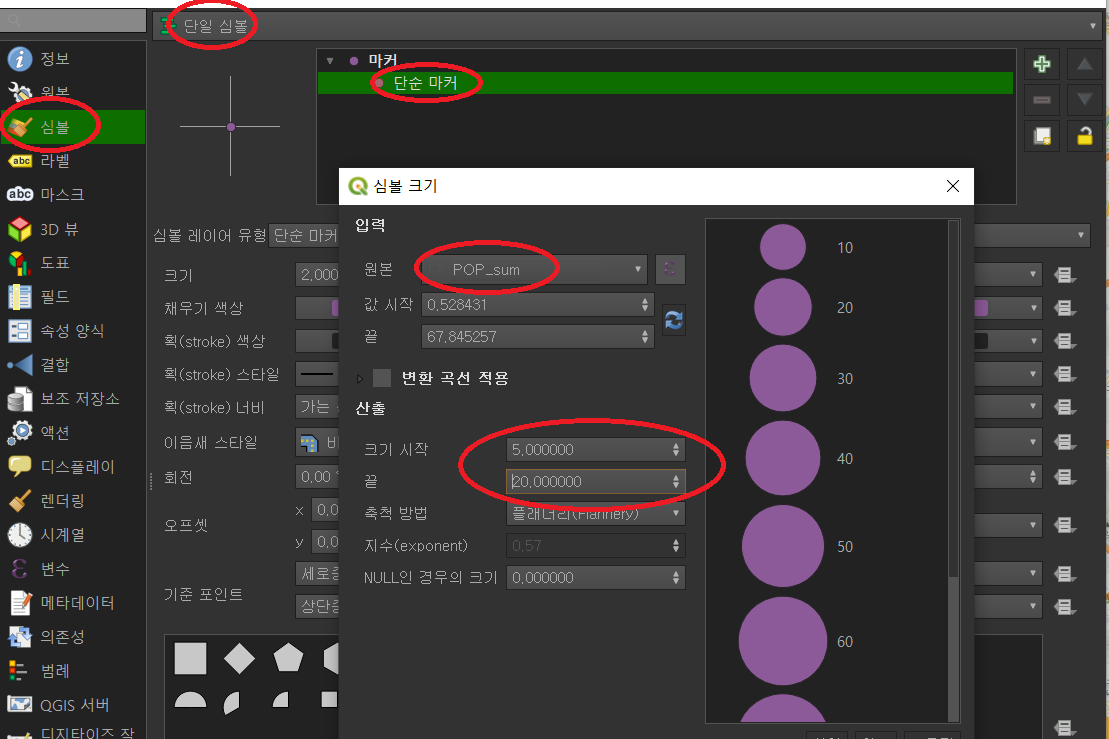
Task: Click the 끝 67.845257 value field
Action: (538, 337)
